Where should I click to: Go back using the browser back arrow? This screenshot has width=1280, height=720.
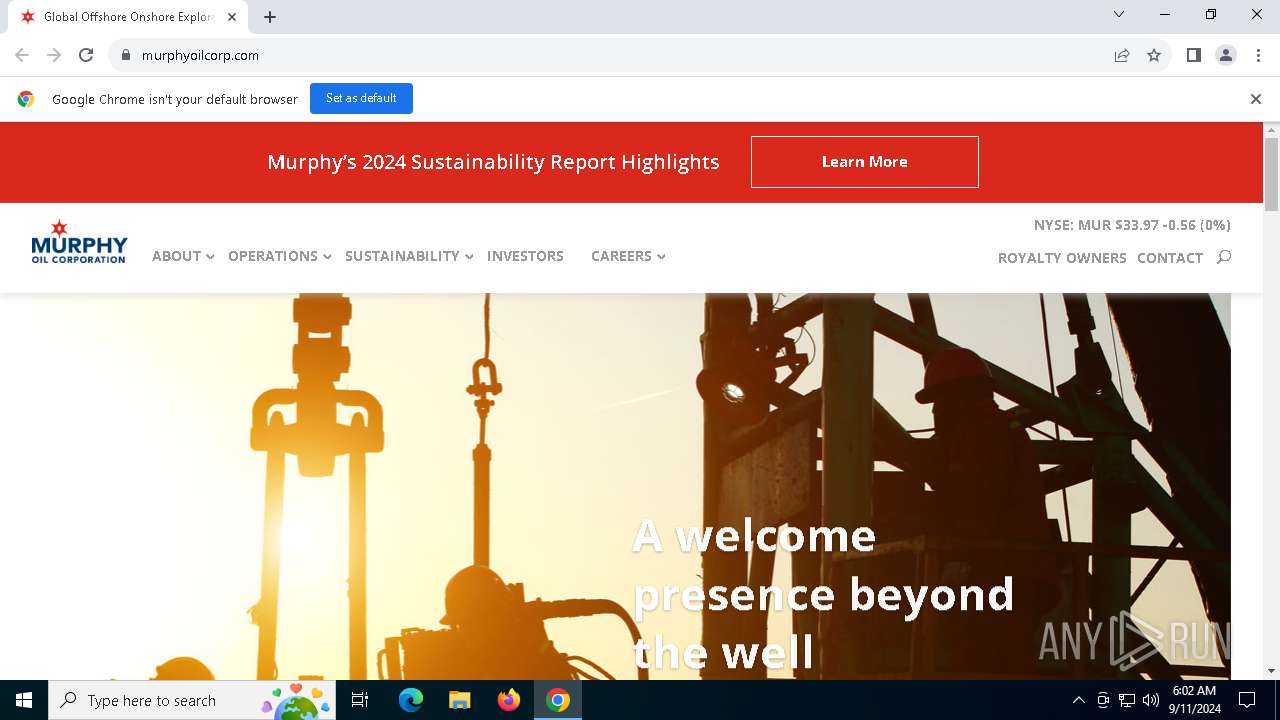coord(22,55)
